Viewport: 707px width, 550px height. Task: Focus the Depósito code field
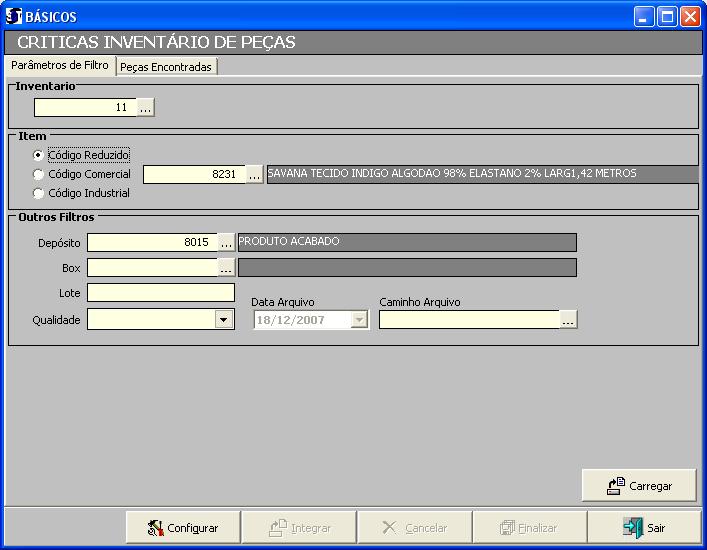click(x=151, y=242)
